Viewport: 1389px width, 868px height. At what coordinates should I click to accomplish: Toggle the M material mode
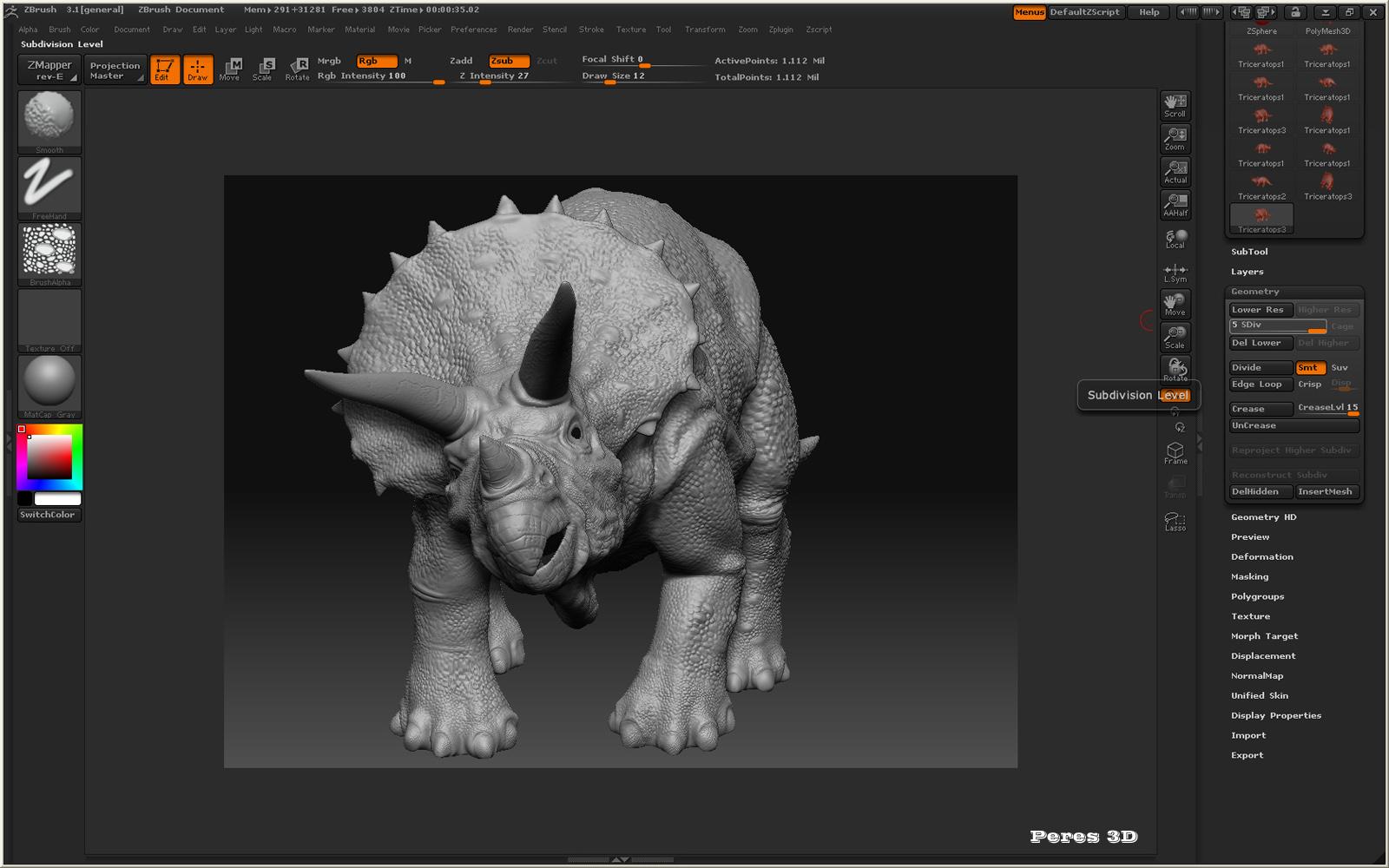coord(408,61)
